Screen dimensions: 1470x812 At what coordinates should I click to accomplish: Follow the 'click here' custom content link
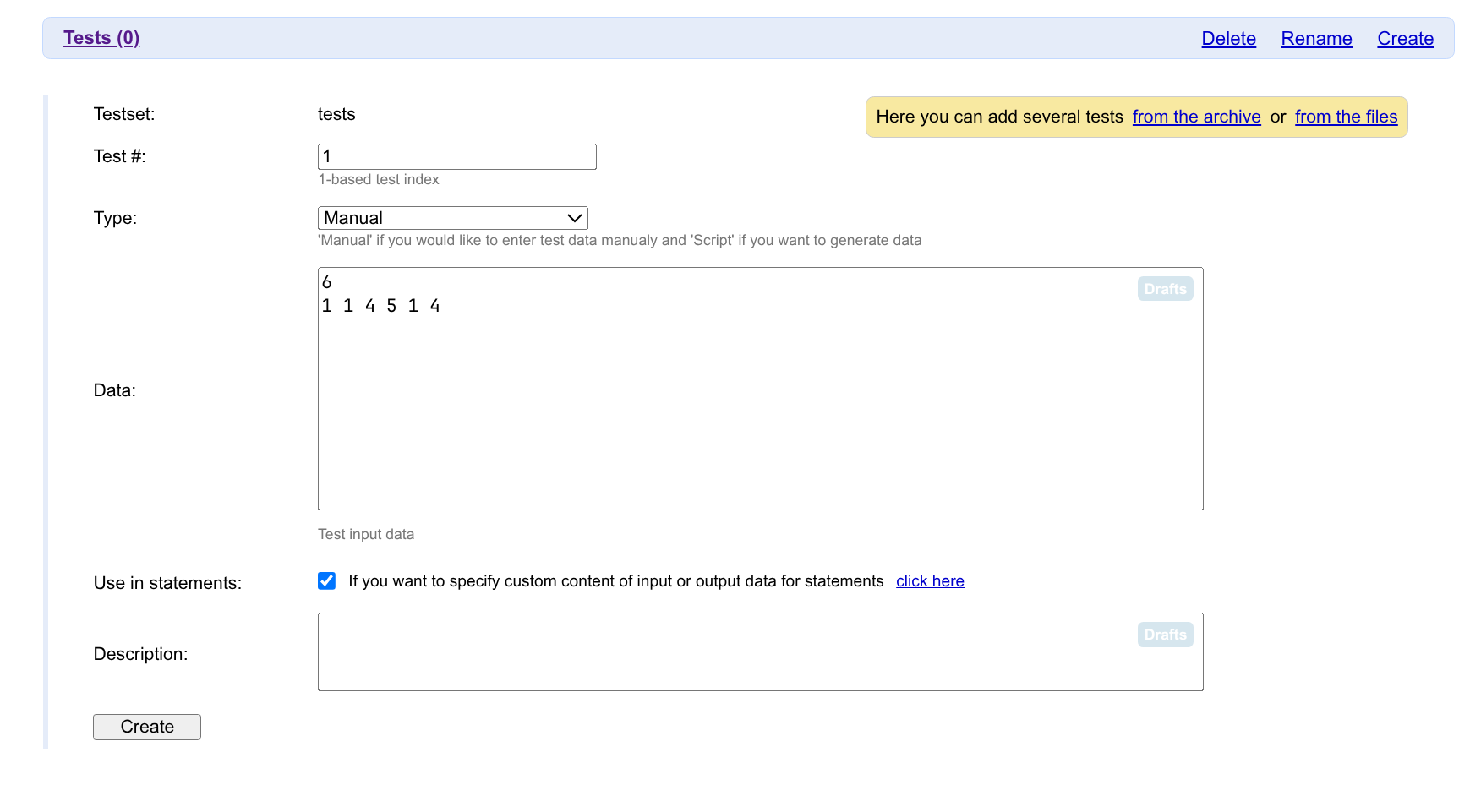click(930, 581)
